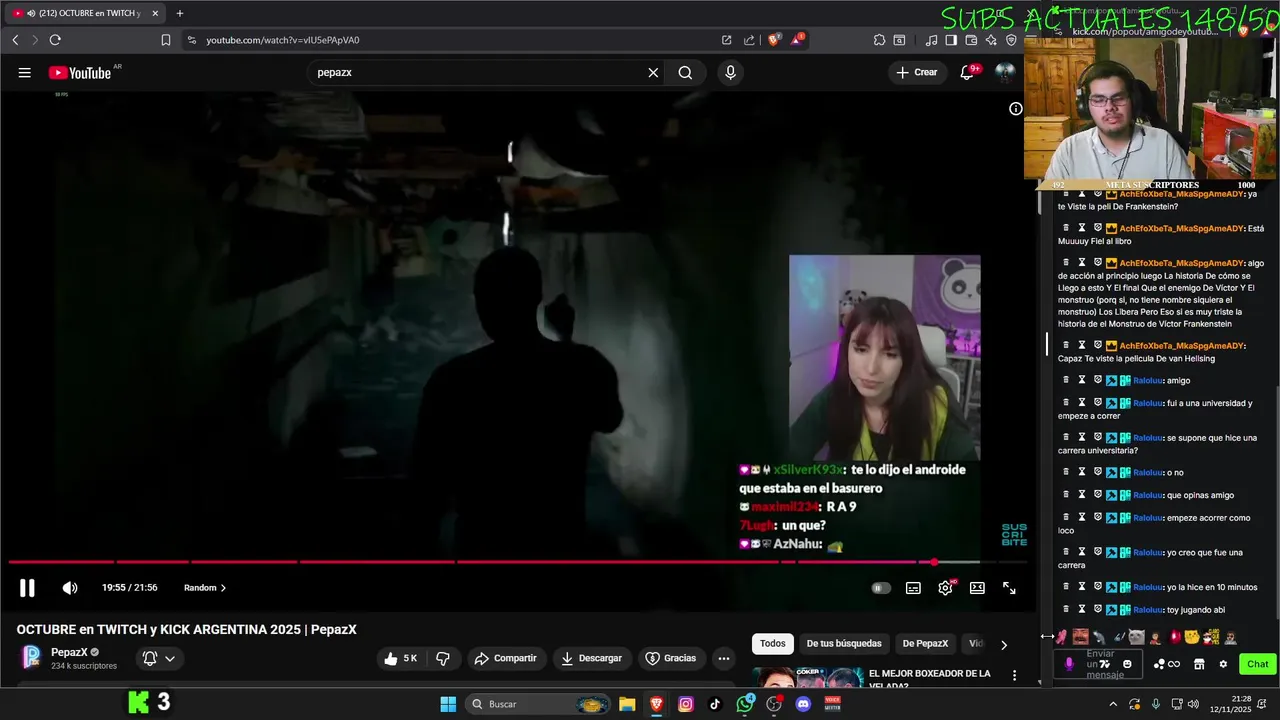This screenshot has height=720, width=1280.
Task: Switch to theater mode
Action: (977, 588)
